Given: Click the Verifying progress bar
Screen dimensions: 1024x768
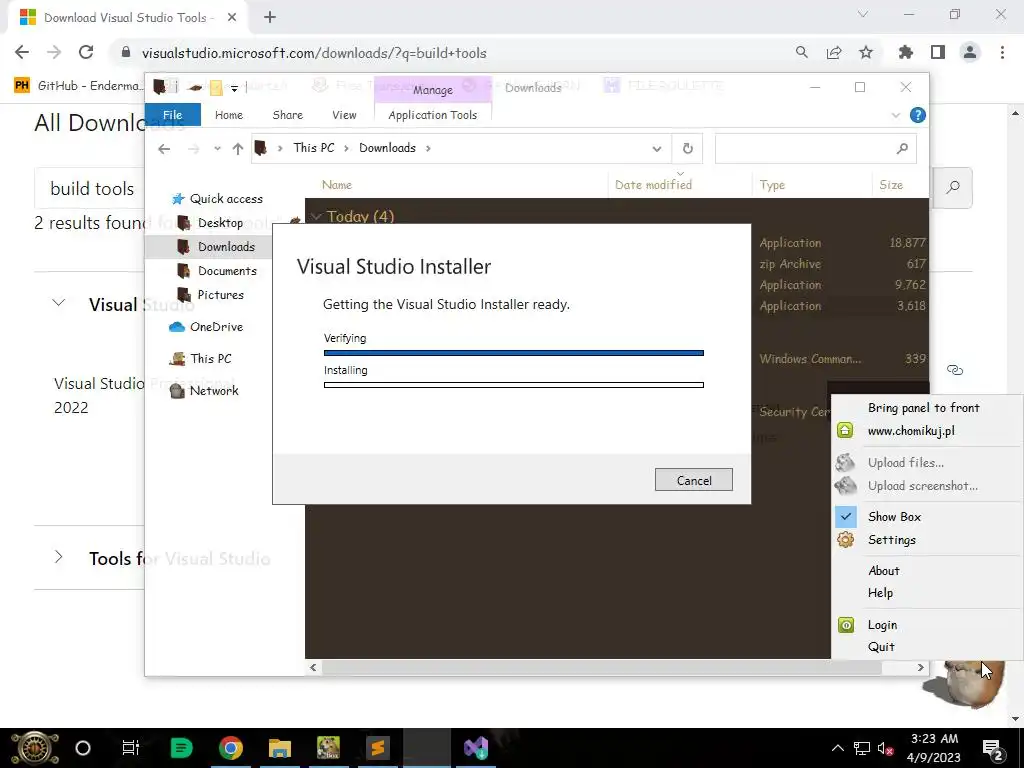Looking at the screenshot, I should pos(513,353).
